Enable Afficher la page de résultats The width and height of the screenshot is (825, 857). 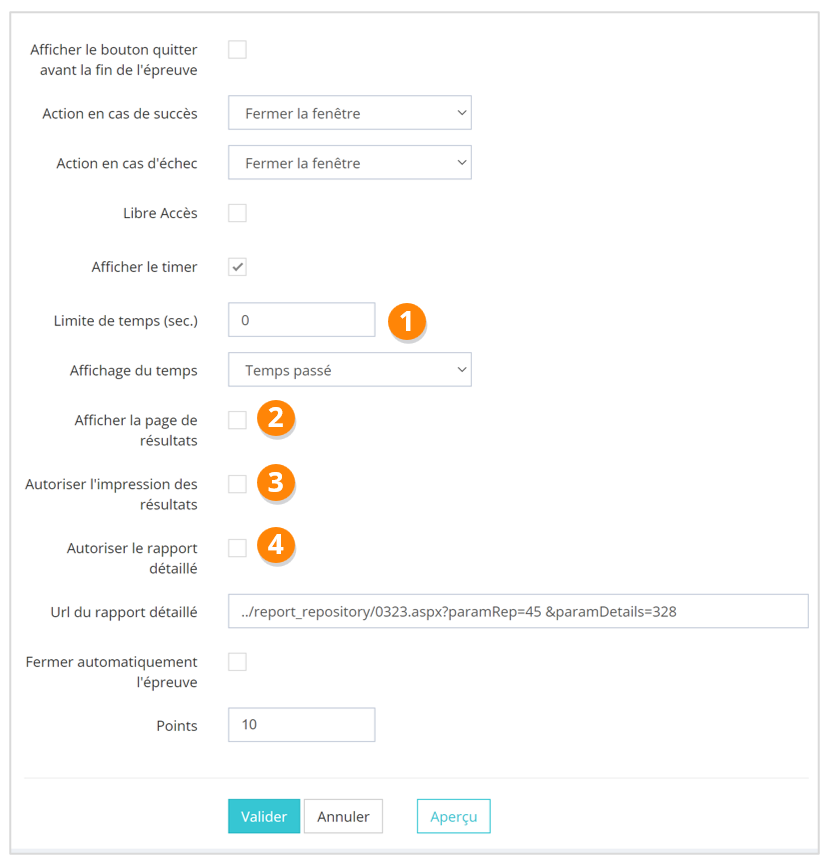point(237,420)
